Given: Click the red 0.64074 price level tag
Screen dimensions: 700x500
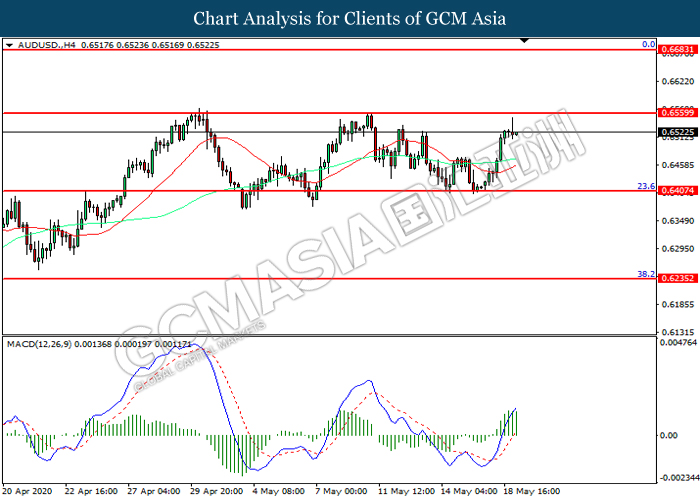Looking at the screenshot, I should point(676,191).
